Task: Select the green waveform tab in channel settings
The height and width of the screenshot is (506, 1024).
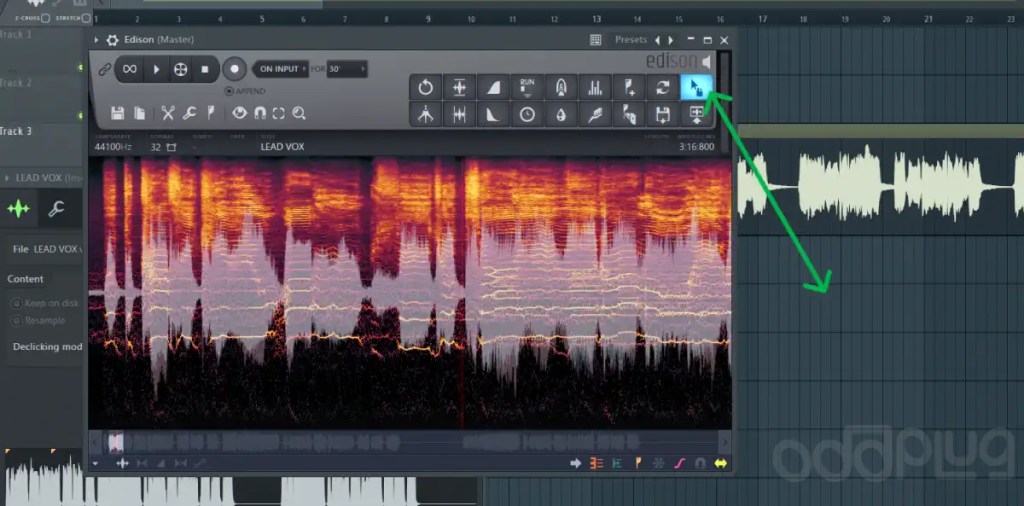Action: [x=18, y=209]
